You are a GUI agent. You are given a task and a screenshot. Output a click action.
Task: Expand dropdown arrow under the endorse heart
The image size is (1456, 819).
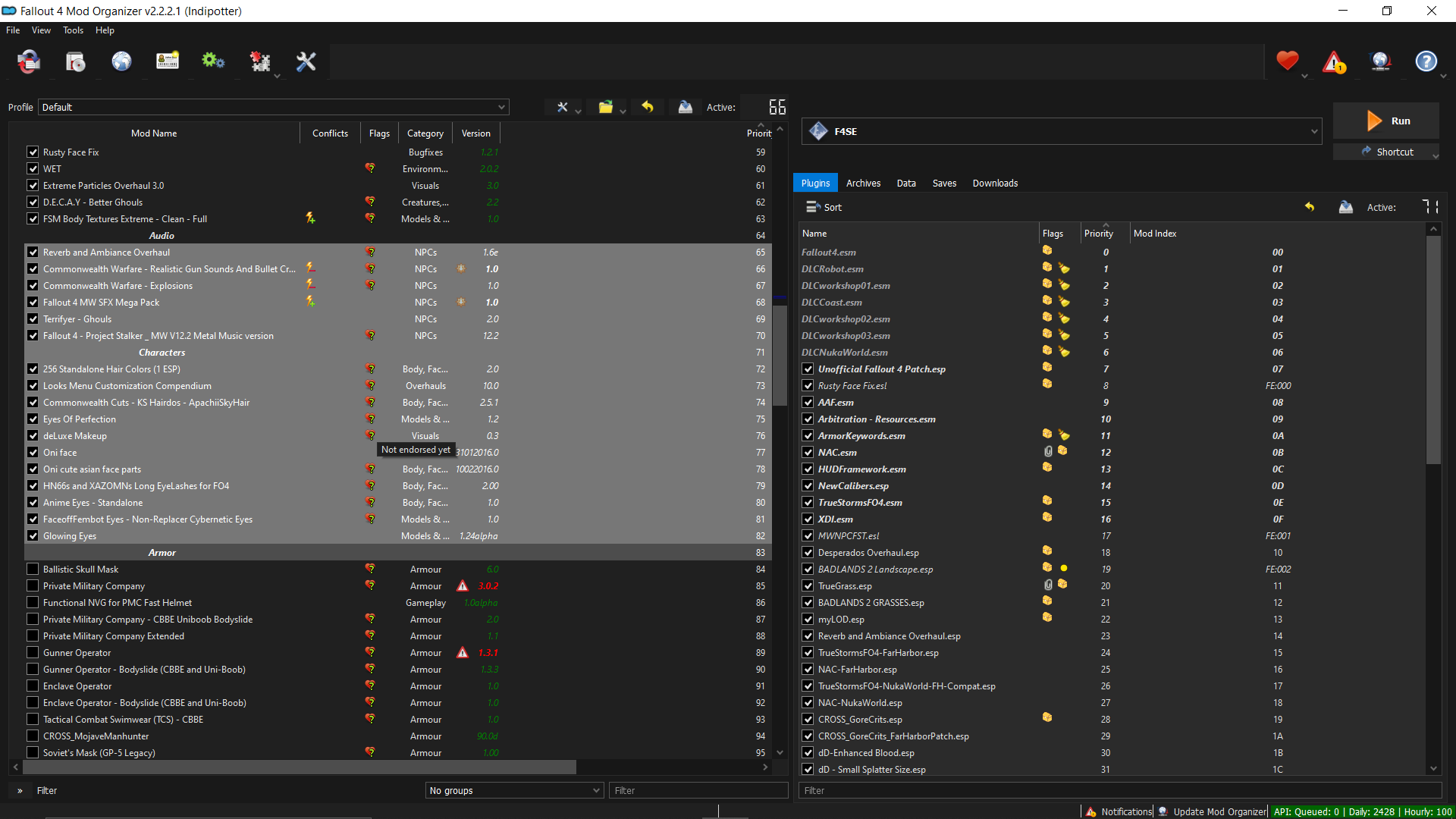pyautogui.click(x=1304, y=77)
